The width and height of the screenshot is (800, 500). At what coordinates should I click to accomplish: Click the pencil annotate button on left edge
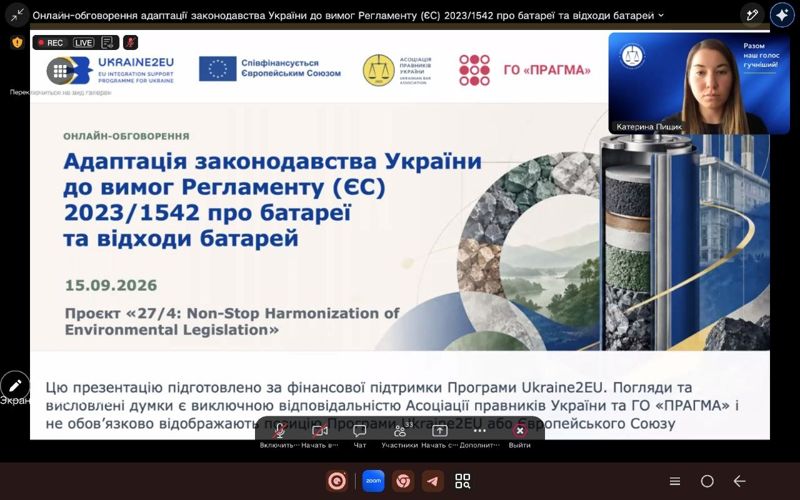[x=15, y=385]
